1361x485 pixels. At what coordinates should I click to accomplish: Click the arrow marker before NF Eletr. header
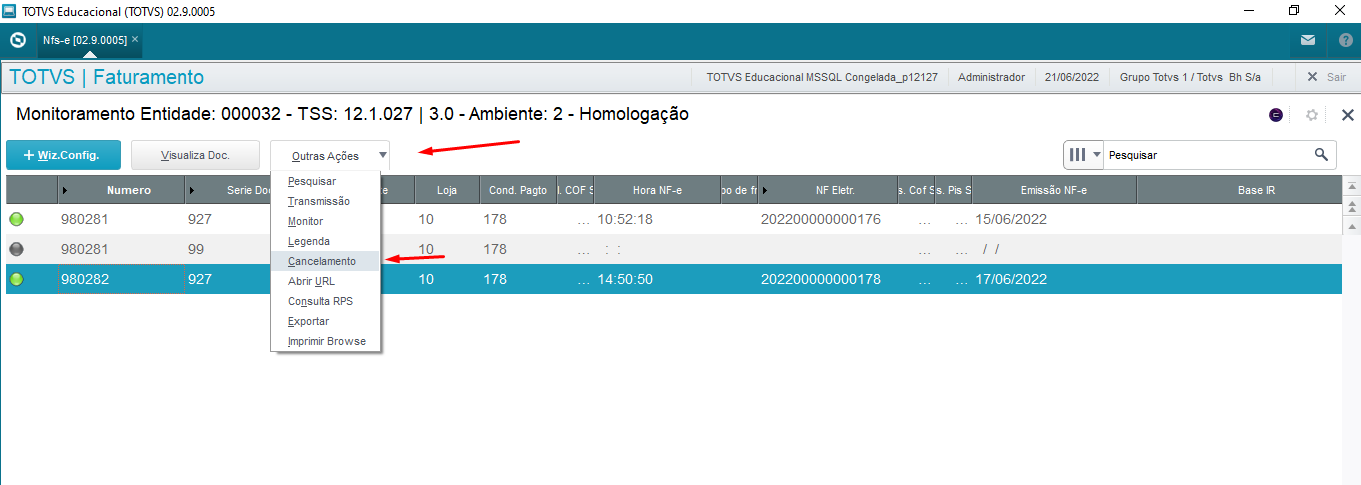click(765, 190)
